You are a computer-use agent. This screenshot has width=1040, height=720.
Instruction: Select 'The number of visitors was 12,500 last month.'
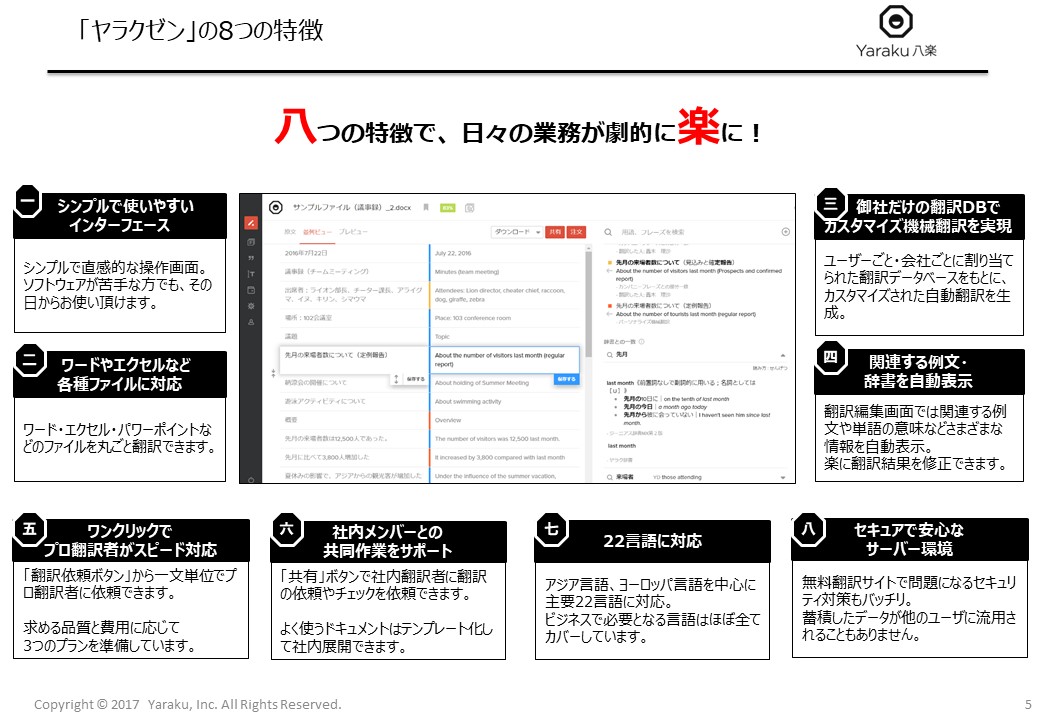coord(497,439)
